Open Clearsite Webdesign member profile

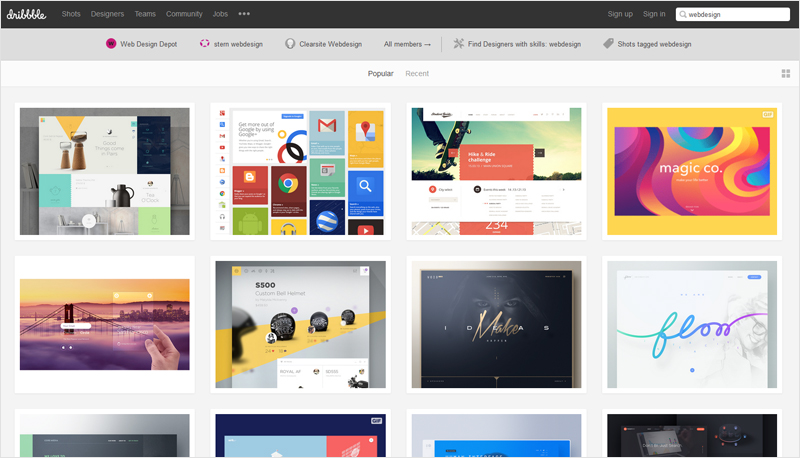[330, 44]
